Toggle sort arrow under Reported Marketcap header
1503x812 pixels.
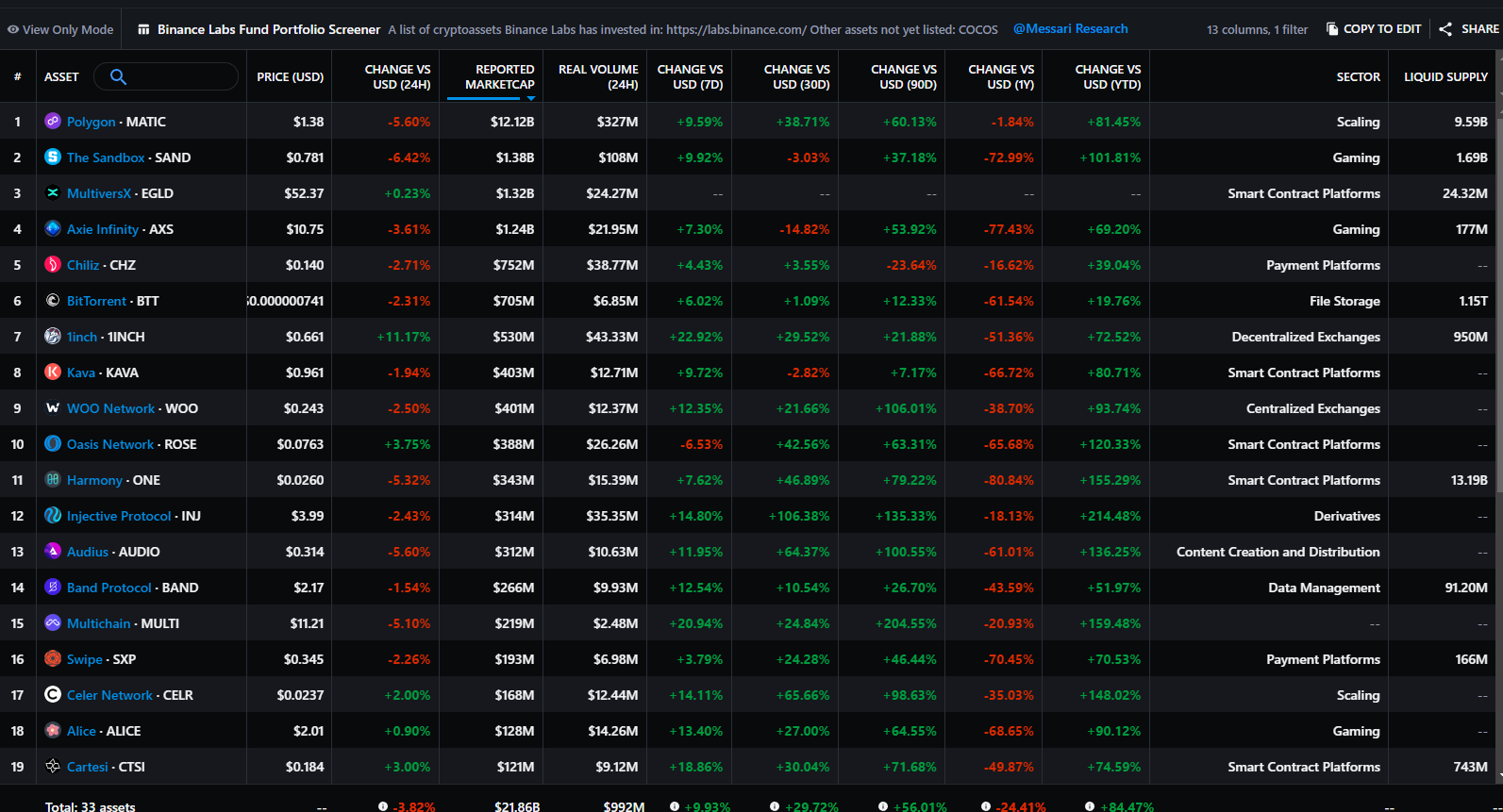(x=530, y=98)
